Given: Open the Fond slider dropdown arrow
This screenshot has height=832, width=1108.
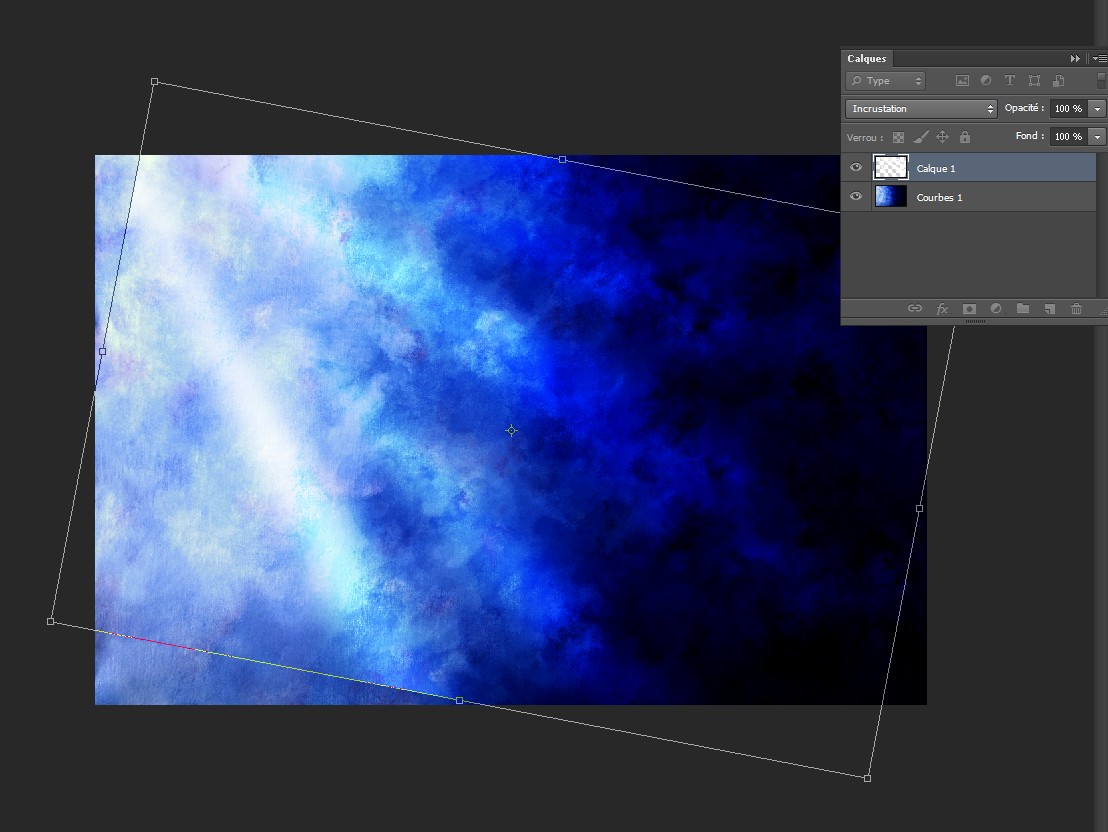Looking at the screenshot, I should coord(1097,136).
